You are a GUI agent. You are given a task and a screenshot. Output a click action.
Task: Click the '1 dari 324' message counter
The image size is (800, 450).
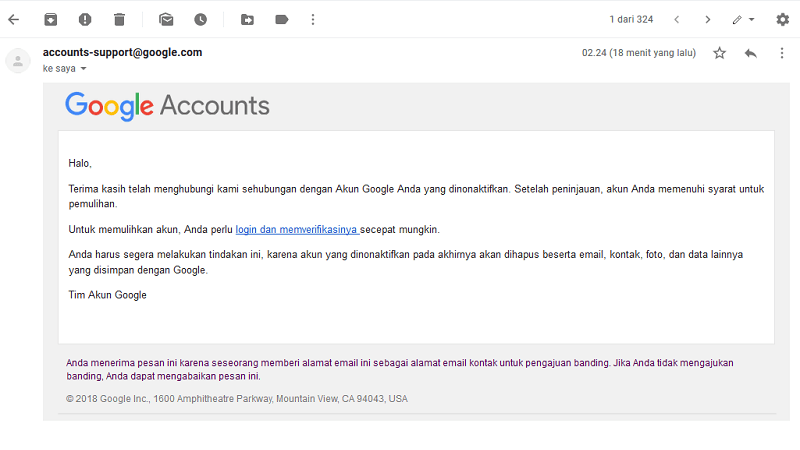coord(631,19)
